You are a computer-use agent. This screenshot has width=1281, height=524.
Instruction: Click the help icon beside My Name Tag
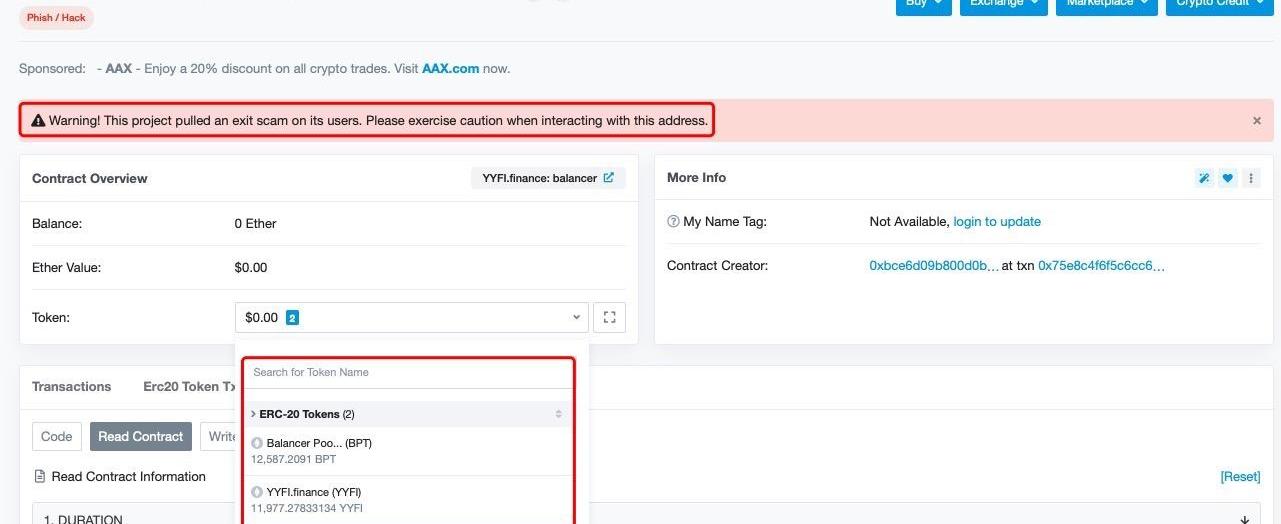(673, 222)
